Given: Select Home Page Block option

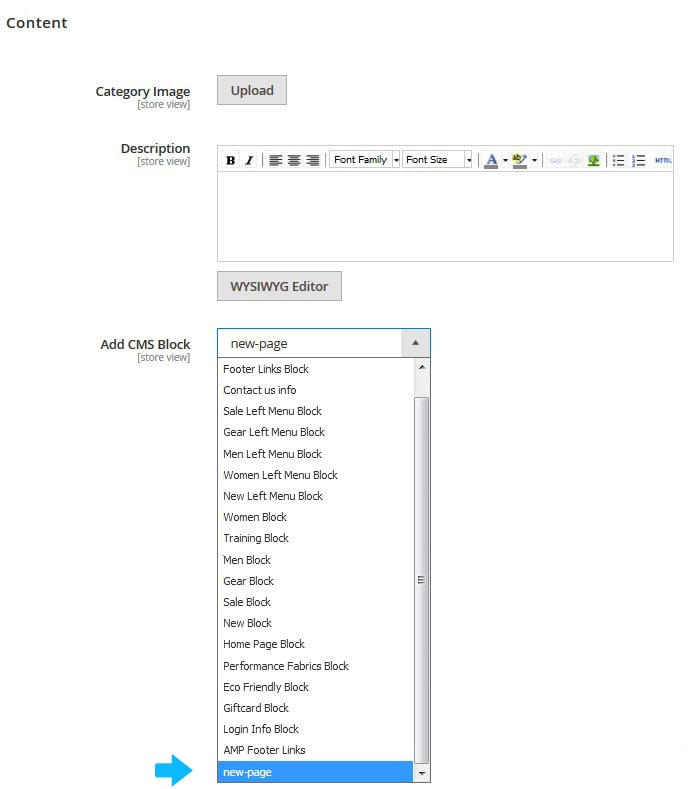Looking at the screenshot, I should tap(316, 645).
